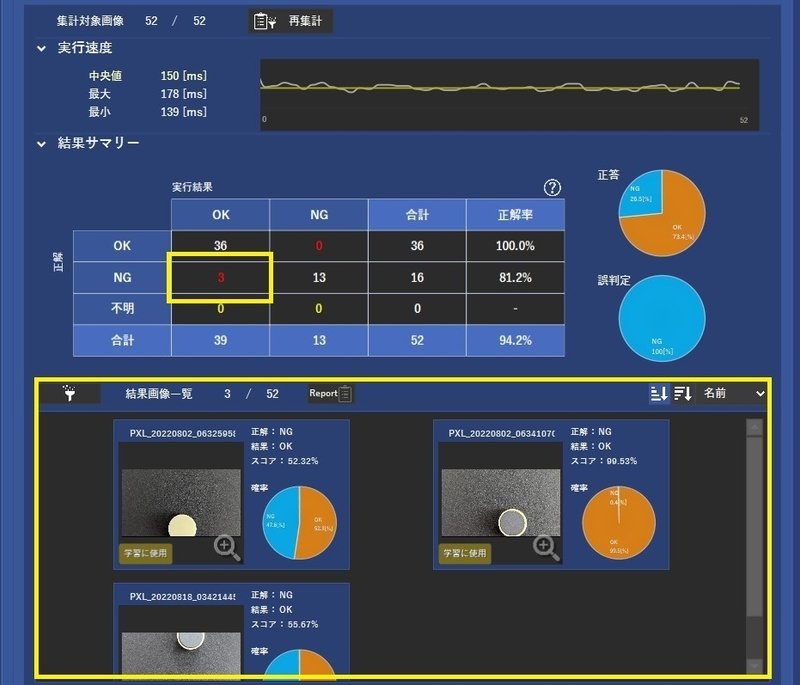Open thumbnail of PXL_20220802_0634107
This screenshot has width=800, height=685.
pyautogui.click(x=501, y=502)
